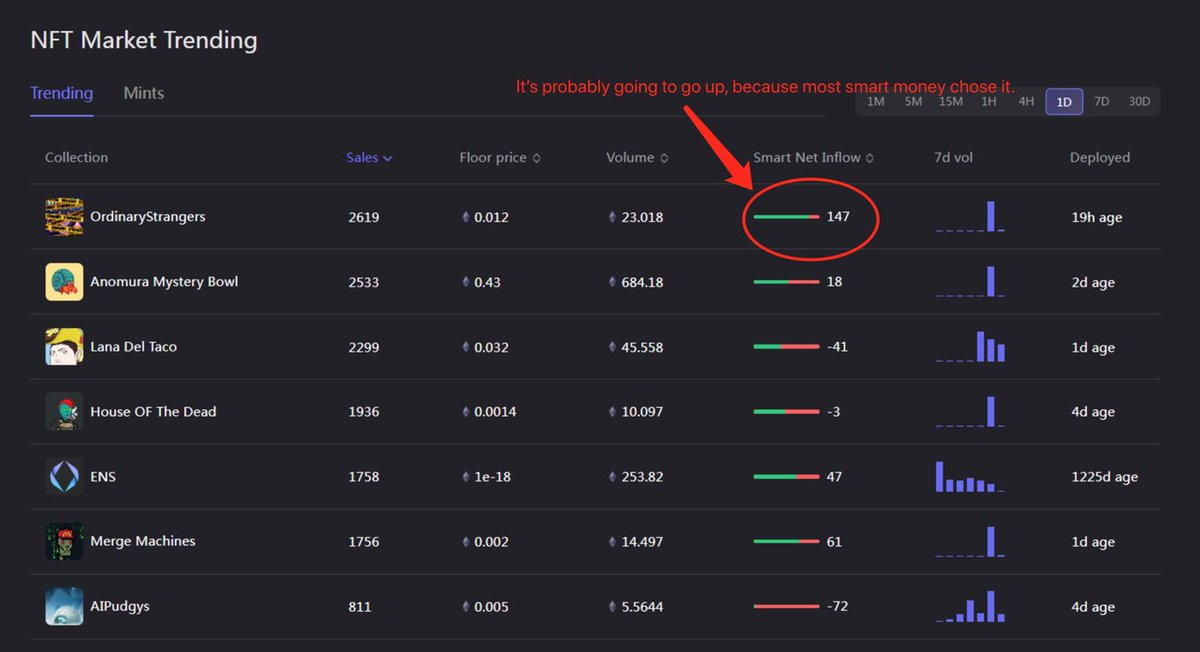
Task: Open the Anomura Mystery Bowl name
Action: click(164, 282)
